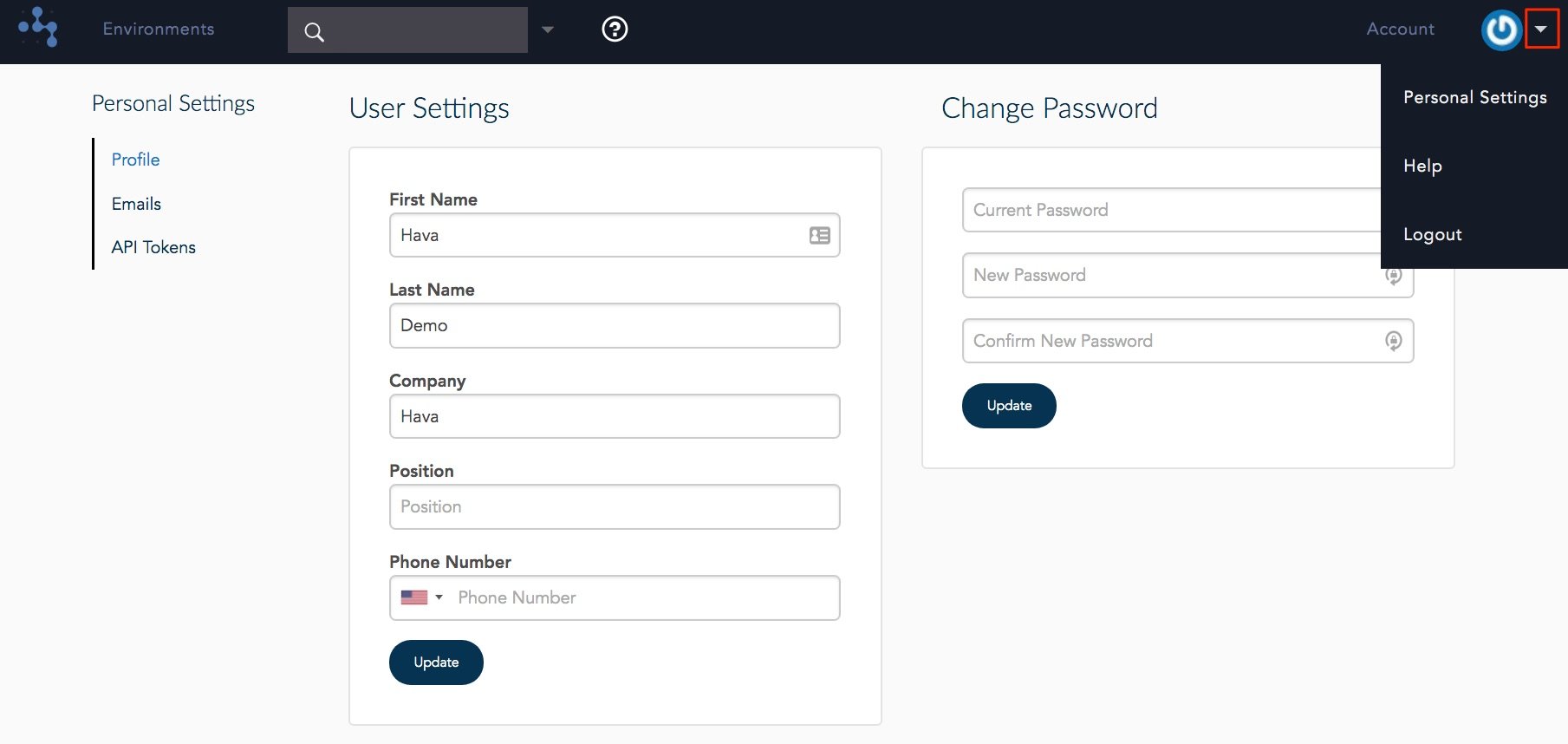Switch to the Profile section
The image size is (1568, 744).
coord(135,160)
